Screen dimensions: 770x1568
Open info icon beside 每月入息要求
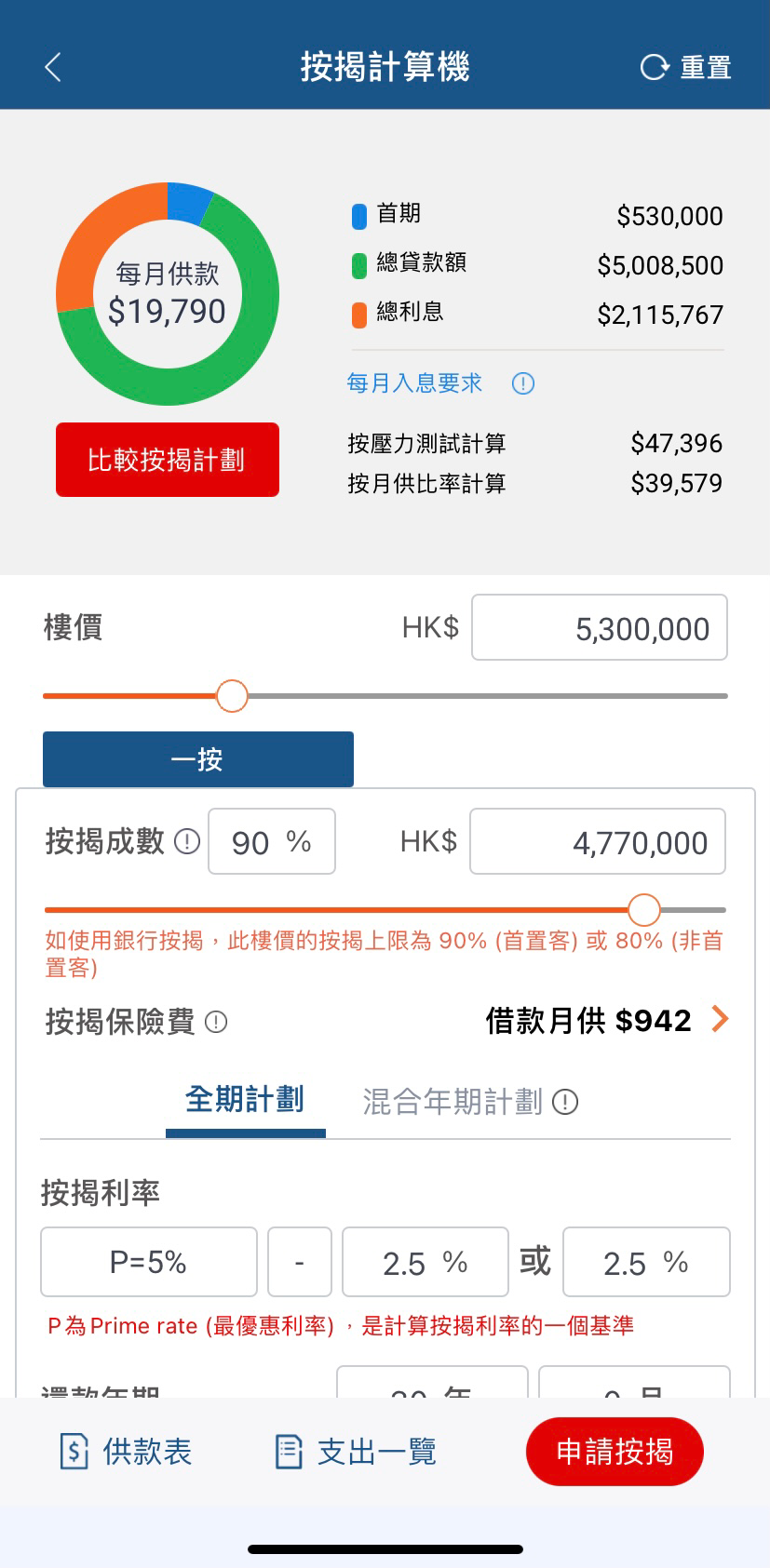coord(523,383)
